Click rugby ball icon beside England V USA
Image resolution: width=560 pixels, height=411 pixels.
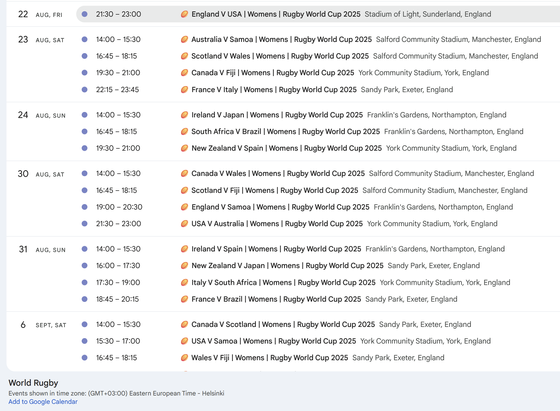pyautogui.click(x=184, y=14)
